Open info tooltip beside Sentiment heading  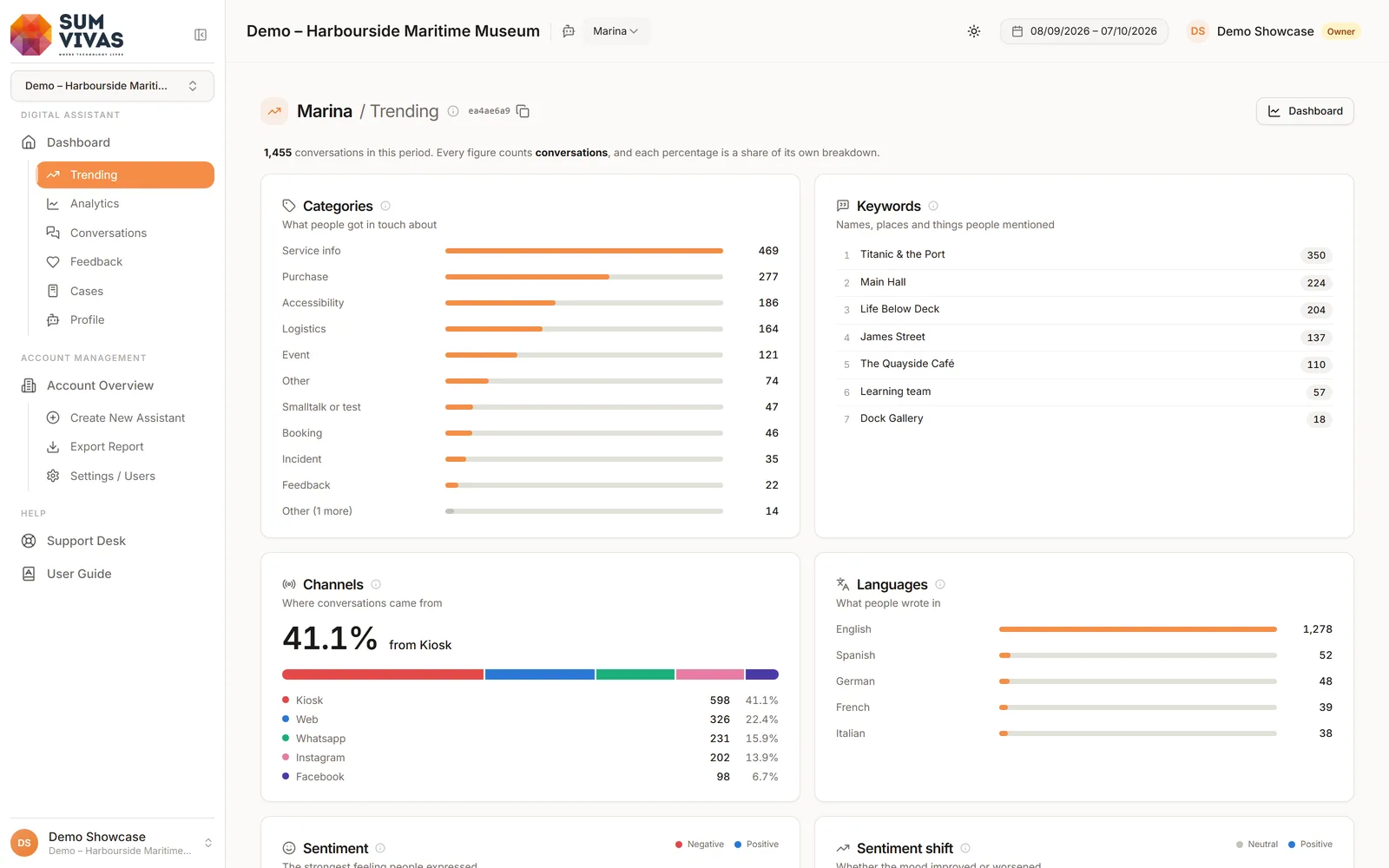[380, 848]
